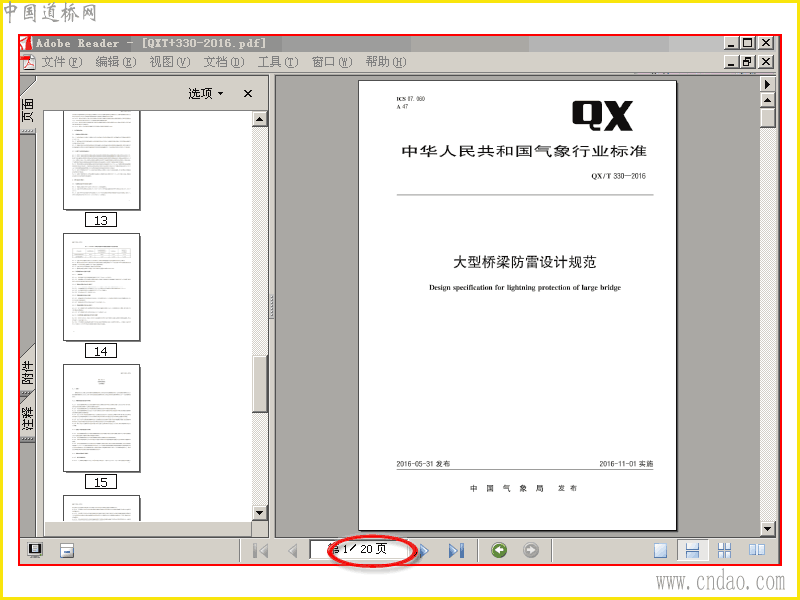The height and width of the screenshot is (600, 800).
Task: Switch to the 附件 side tab
Action: click(28, 372)
